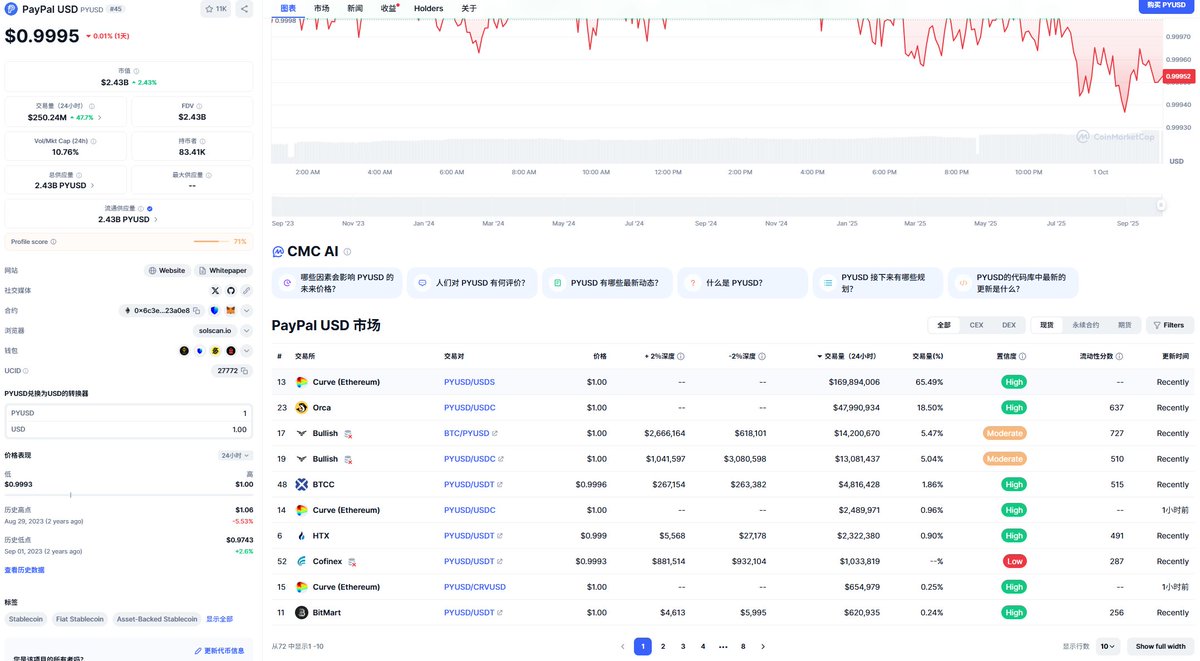Click the 24h low-high price range bar
The width and height of the screenshot is (1200, 661).
(129, 494)
